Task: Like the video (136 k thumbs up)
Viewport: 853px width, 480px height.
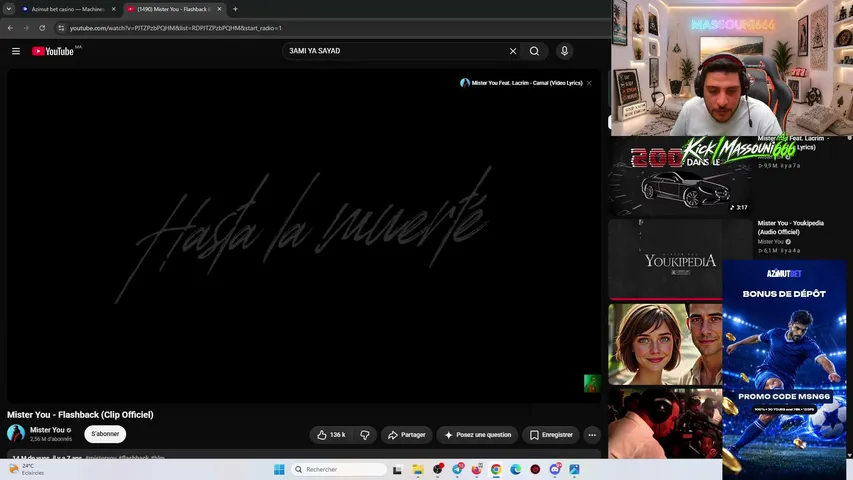Action: pos(332,435)
